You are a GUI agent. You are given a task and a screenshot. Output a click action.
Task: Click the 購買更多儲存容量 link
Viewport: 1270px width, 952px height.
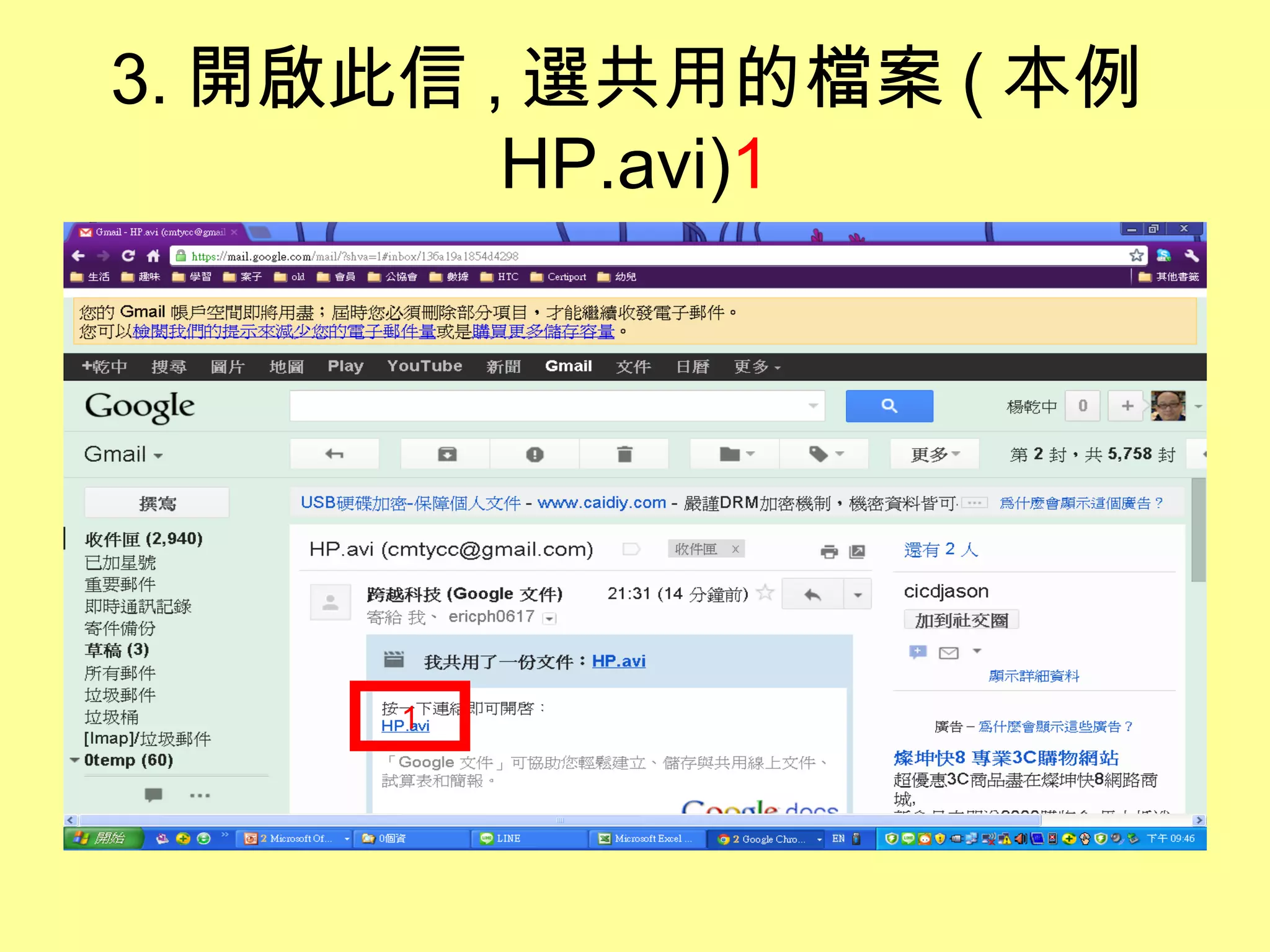(x=543, y=332)
